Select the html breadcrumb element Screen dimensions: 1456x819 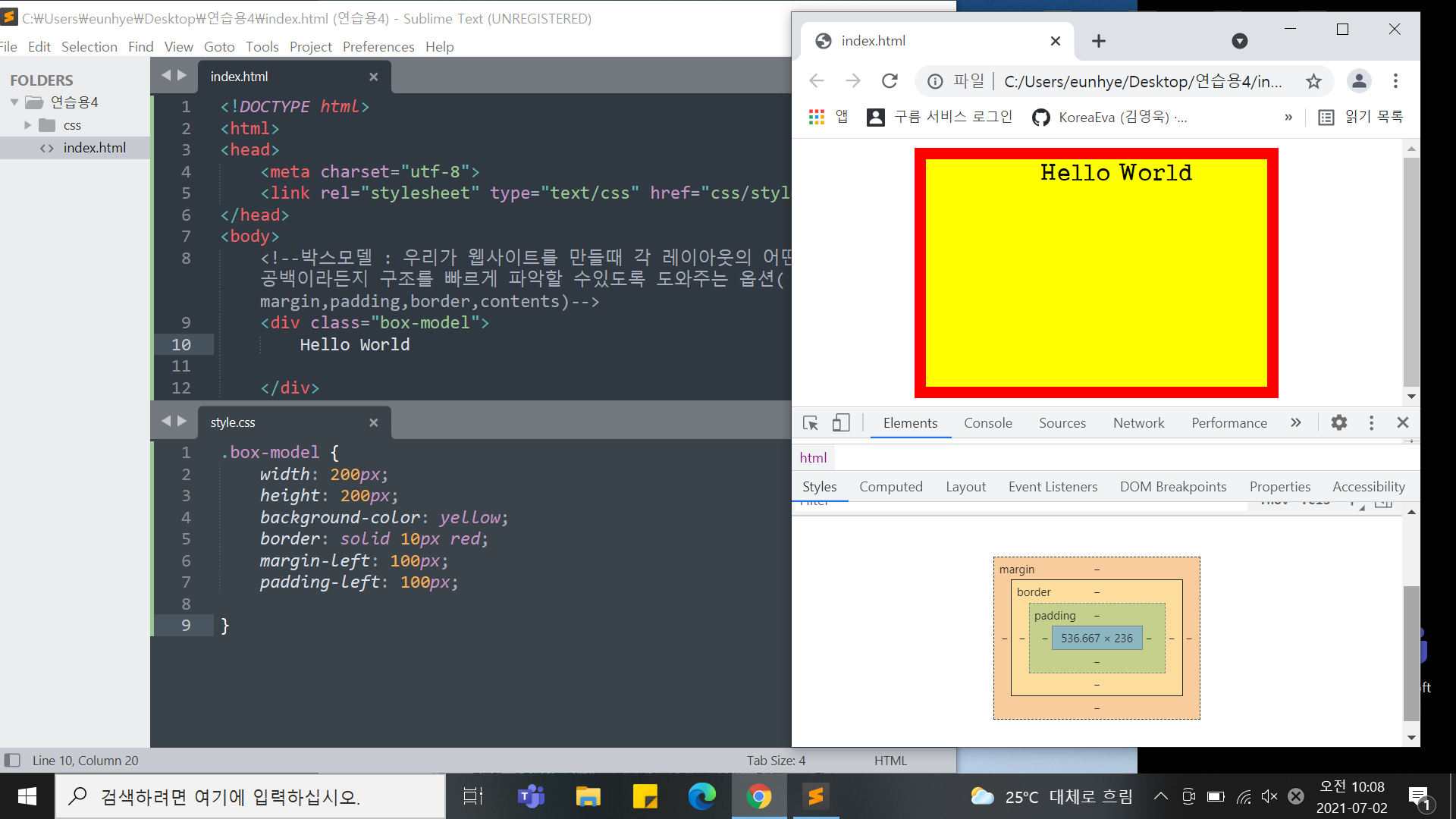point(813,457)
